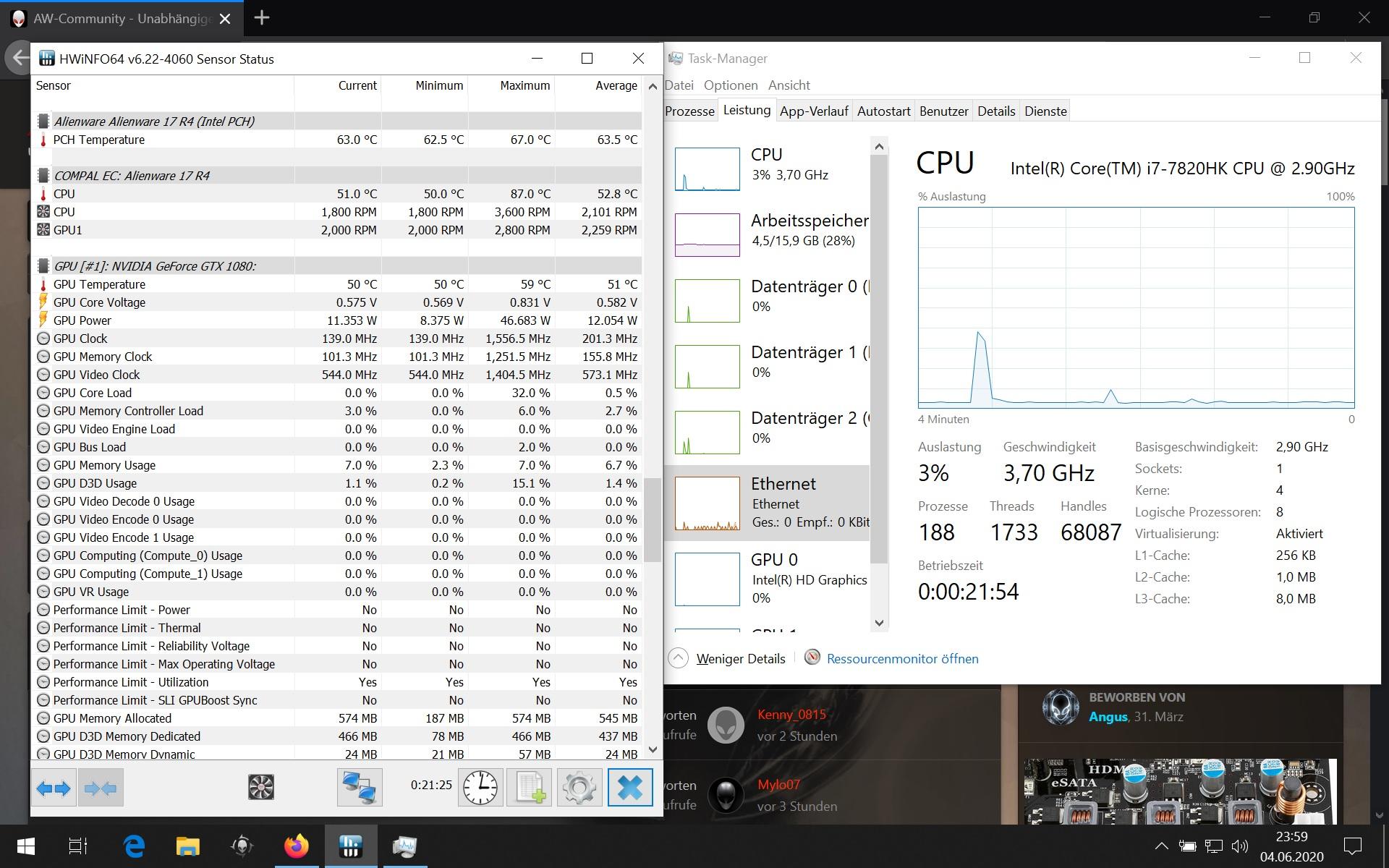The width and height of the screenshot is (1389, 868).
Task: Open Ansicht menu in Task Manager
Action: (x=789, y=85)
